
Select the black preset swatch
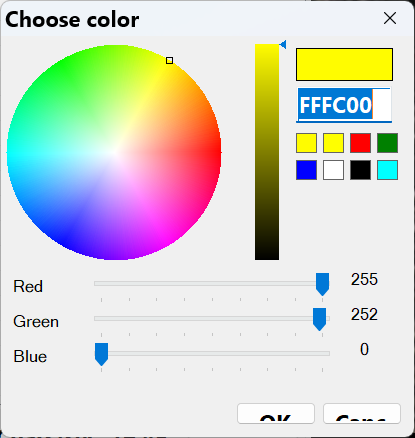tap(360, 170)
